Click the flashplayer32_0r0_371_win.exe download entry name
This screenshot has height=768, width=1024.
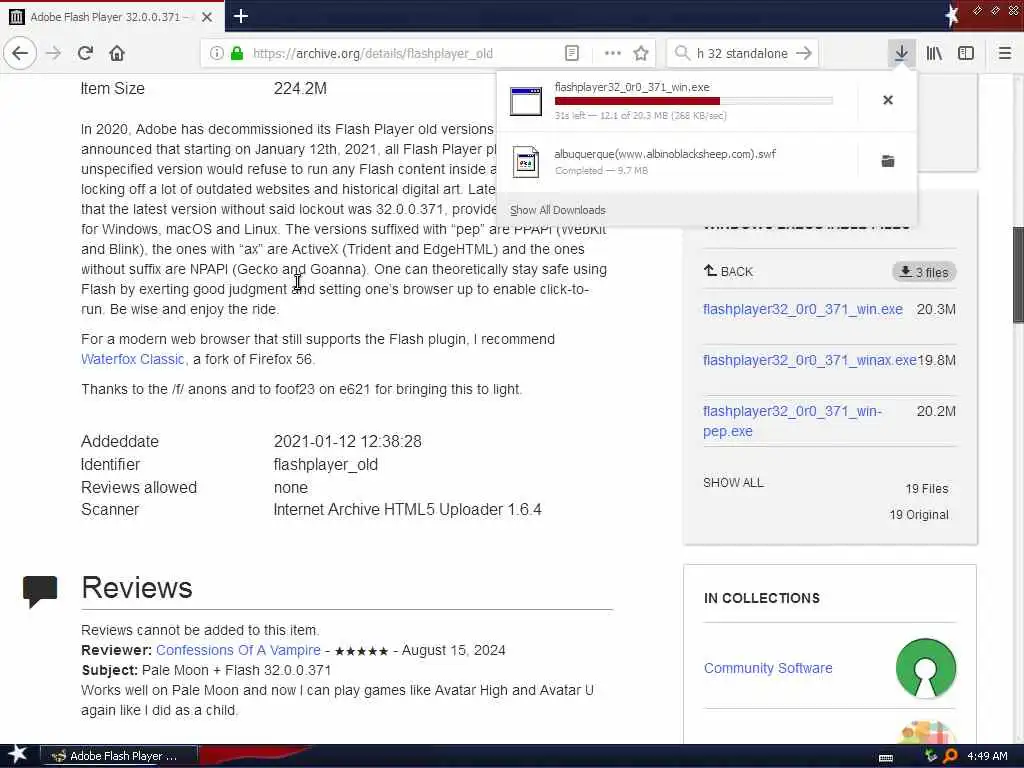[x=632, y=87]
